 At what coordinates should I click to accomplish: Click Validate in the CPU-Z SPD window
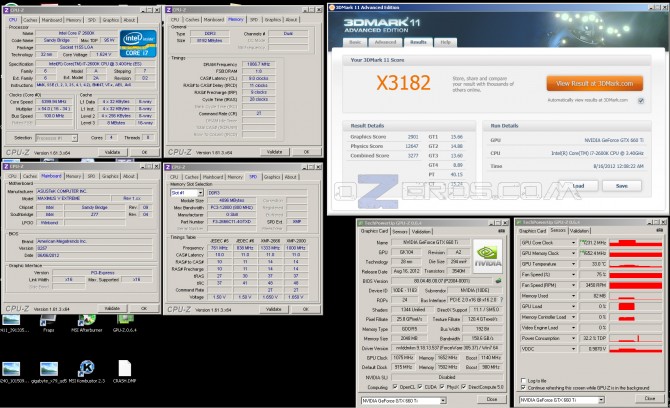tap(273, 309)
